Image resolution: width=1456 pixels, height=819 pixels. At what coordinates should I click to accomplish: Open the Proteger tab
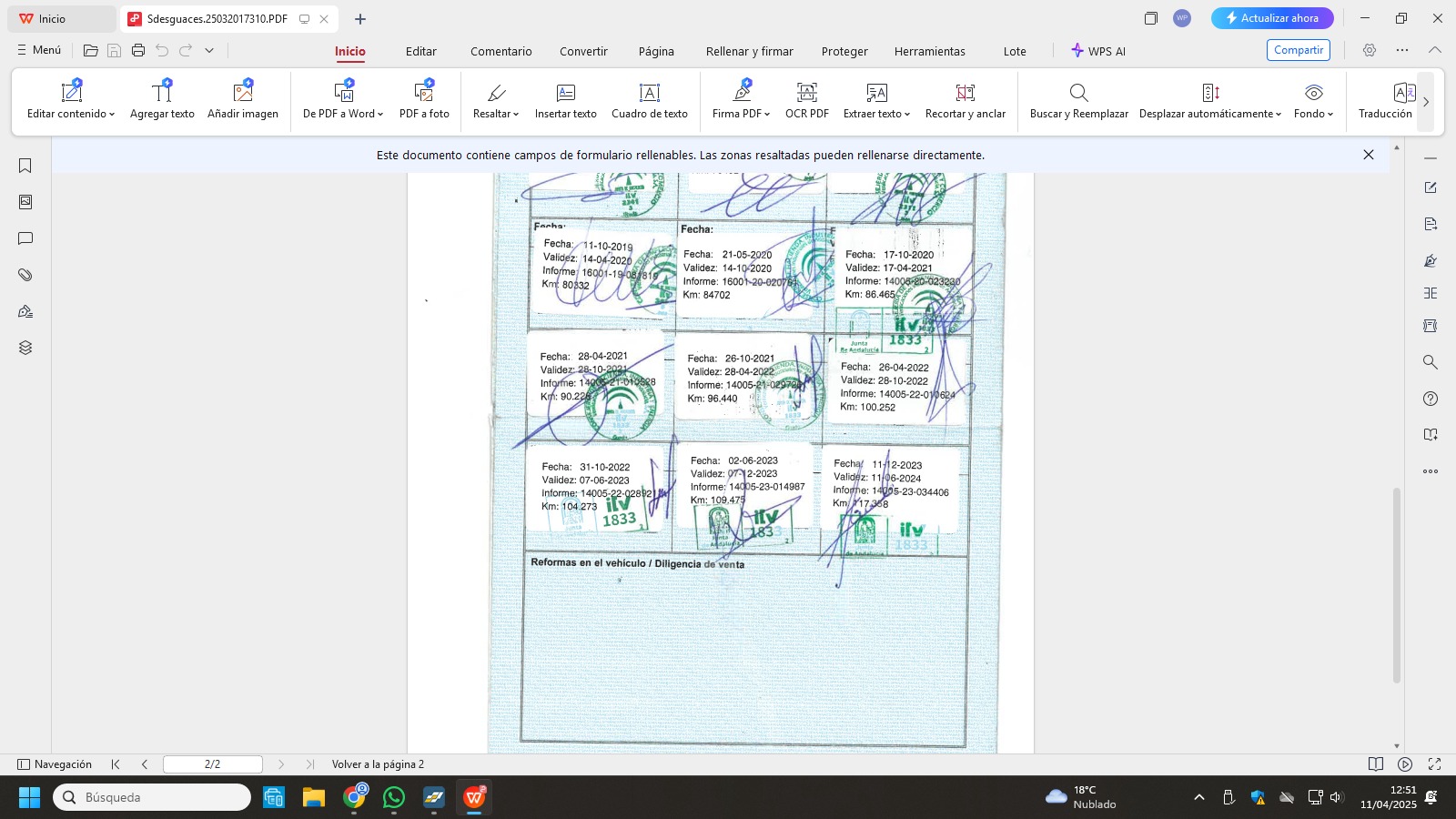(x=844, y=51)
